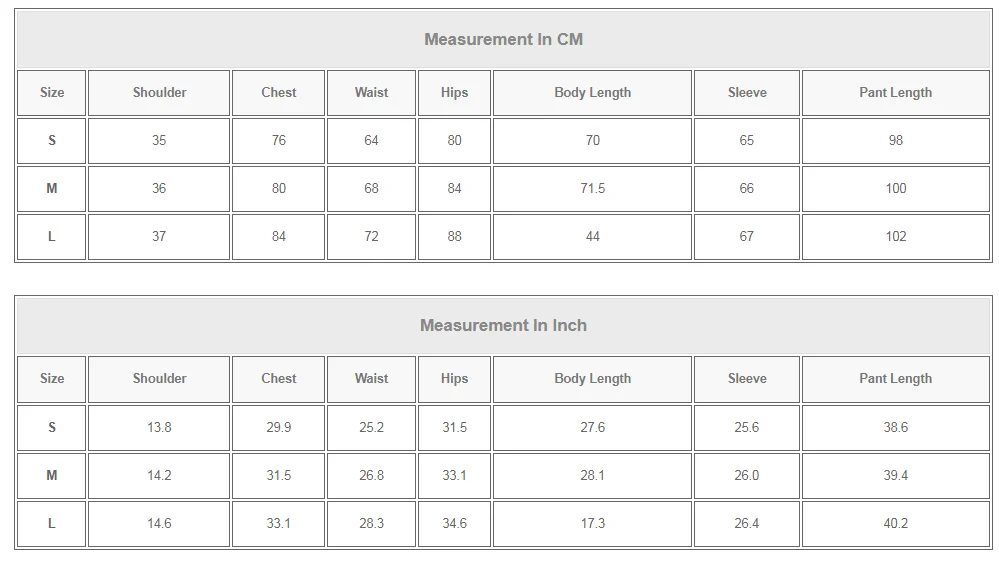Select the Body Length header in CM table
The image size is (999, 561).
(x=592, y=93)
